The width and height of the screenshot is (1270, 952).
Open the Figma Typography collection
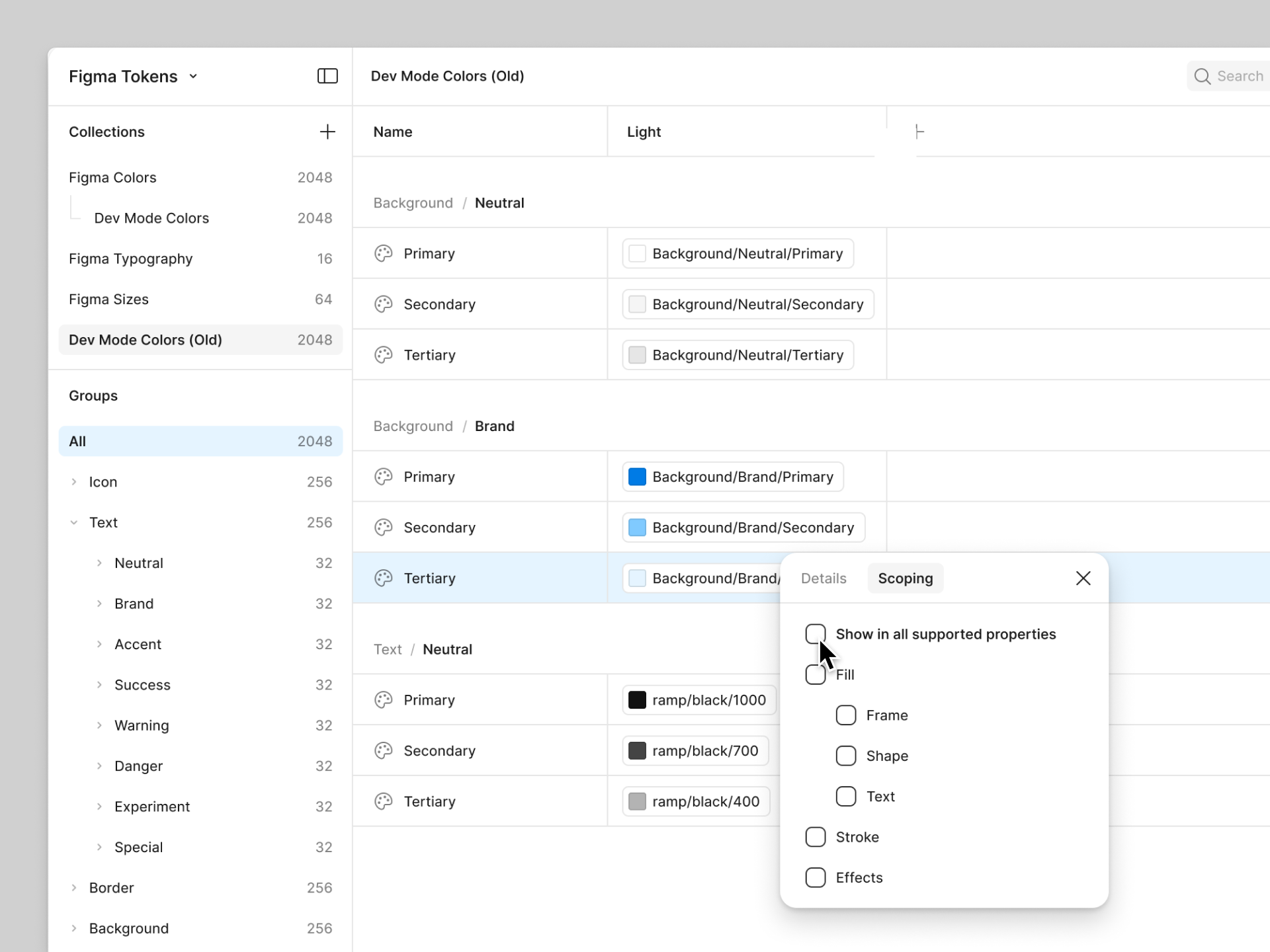pos(131,258)
